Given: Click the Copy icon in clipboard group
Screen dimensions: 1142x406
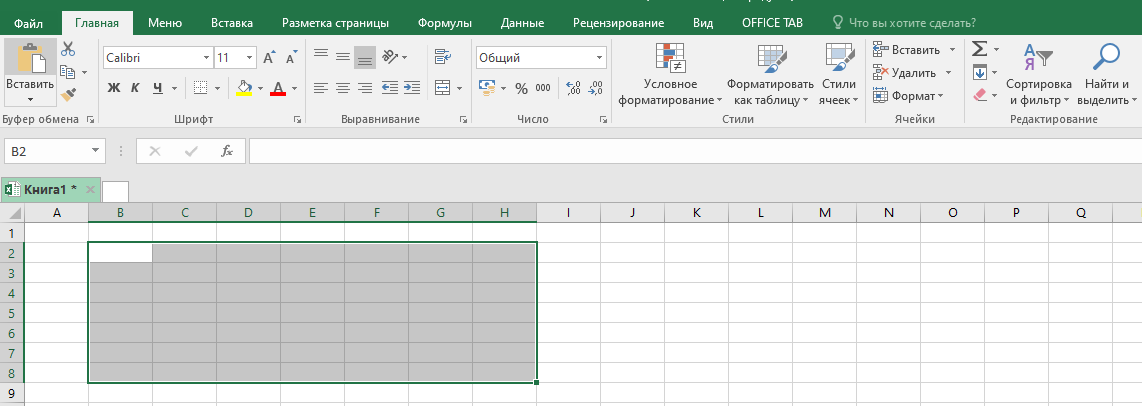Looking at the screenshot, I should (68, 72).
